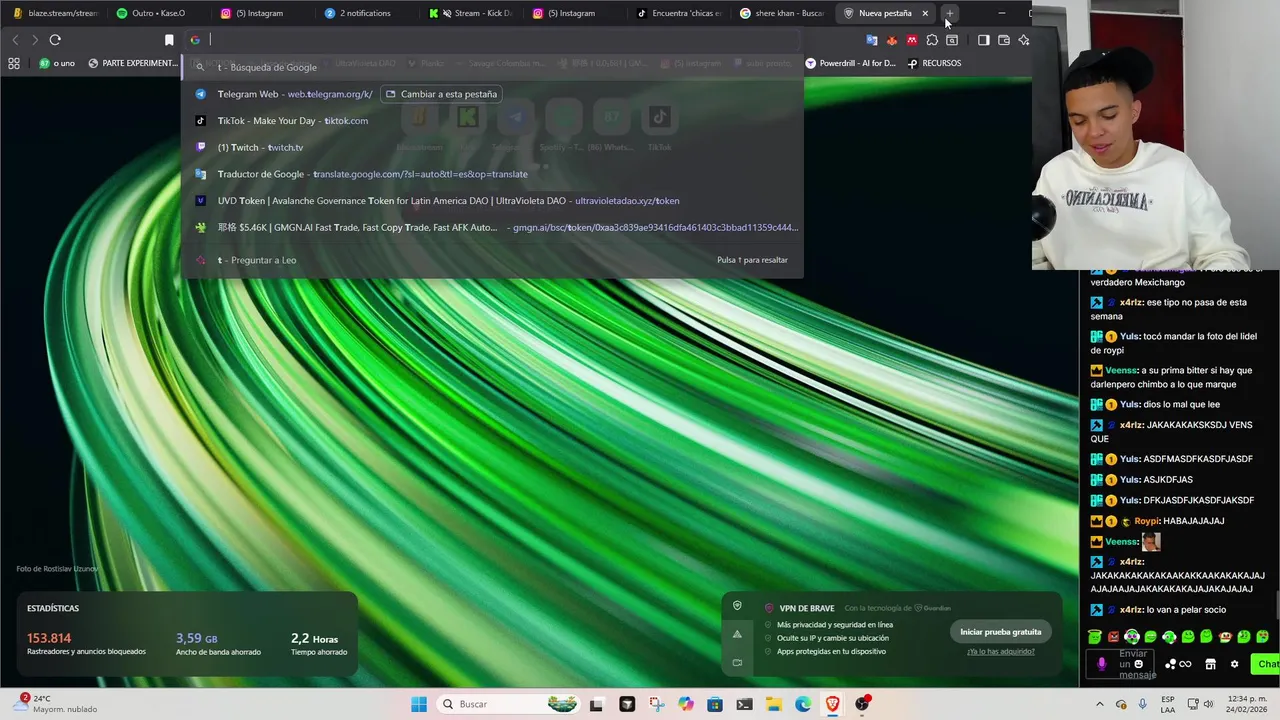Open chat settings gear icon
Screen dimensions: 1280x720
1234,664
